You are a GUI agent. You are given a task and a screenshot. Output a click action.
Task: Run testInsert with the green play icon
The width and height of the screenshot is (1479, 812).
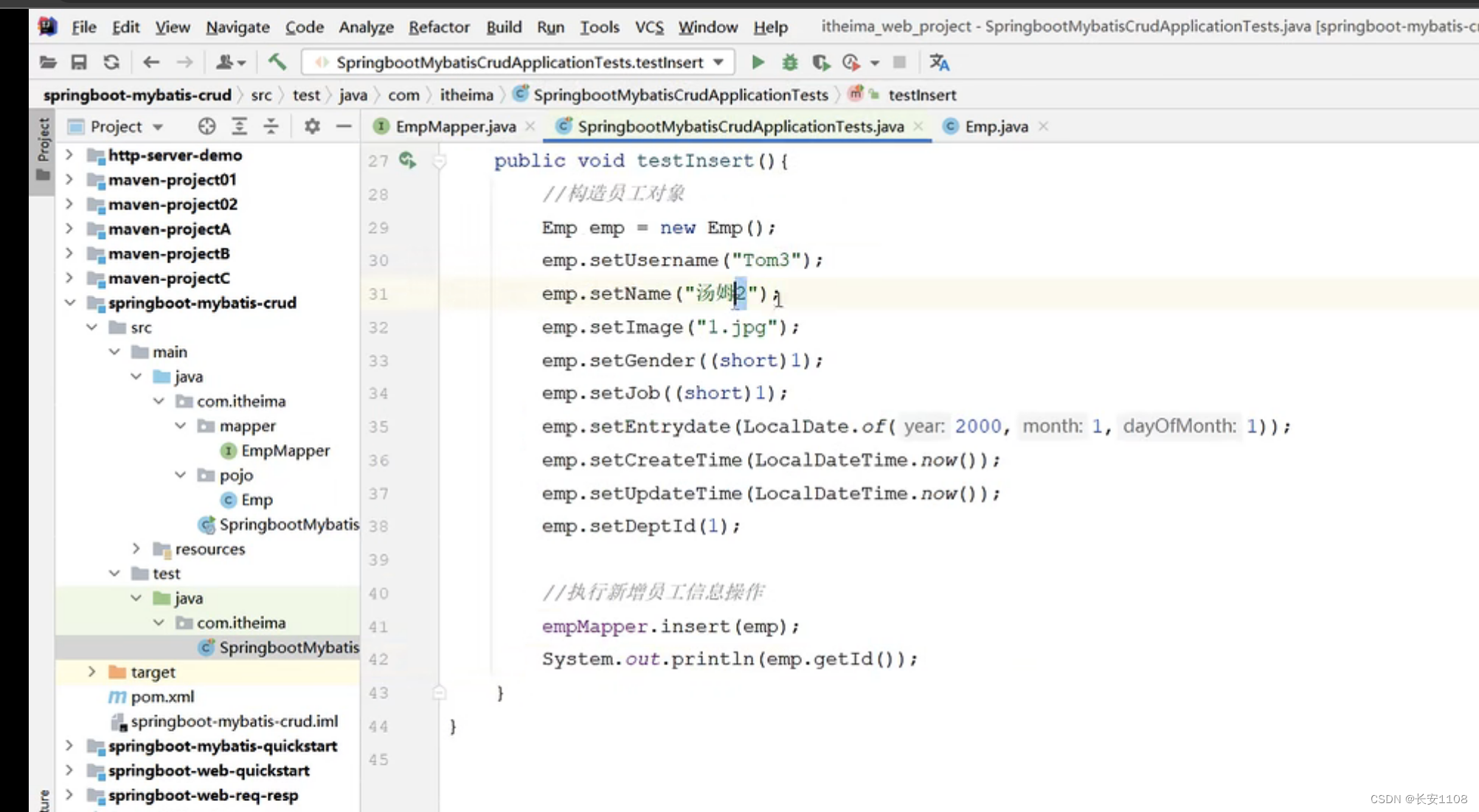[758, 63]
